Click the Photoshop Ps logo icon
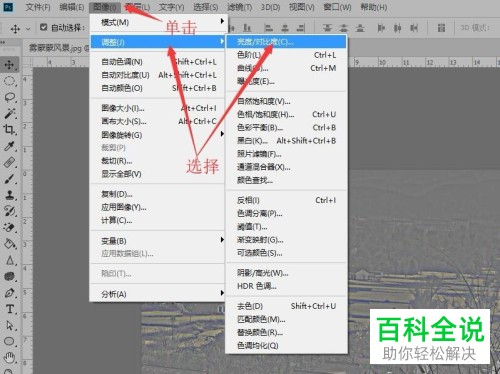 tap(8, 7)
